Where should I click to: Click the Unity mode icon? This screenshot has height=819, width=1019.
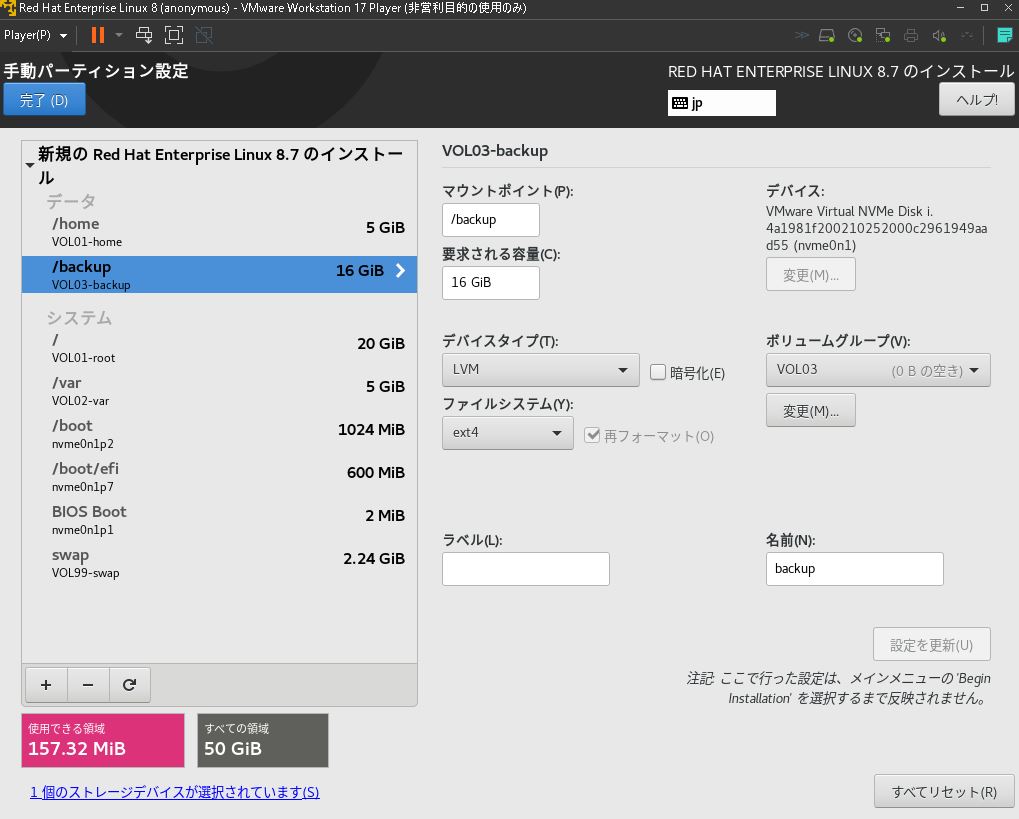tap(204, 35)
